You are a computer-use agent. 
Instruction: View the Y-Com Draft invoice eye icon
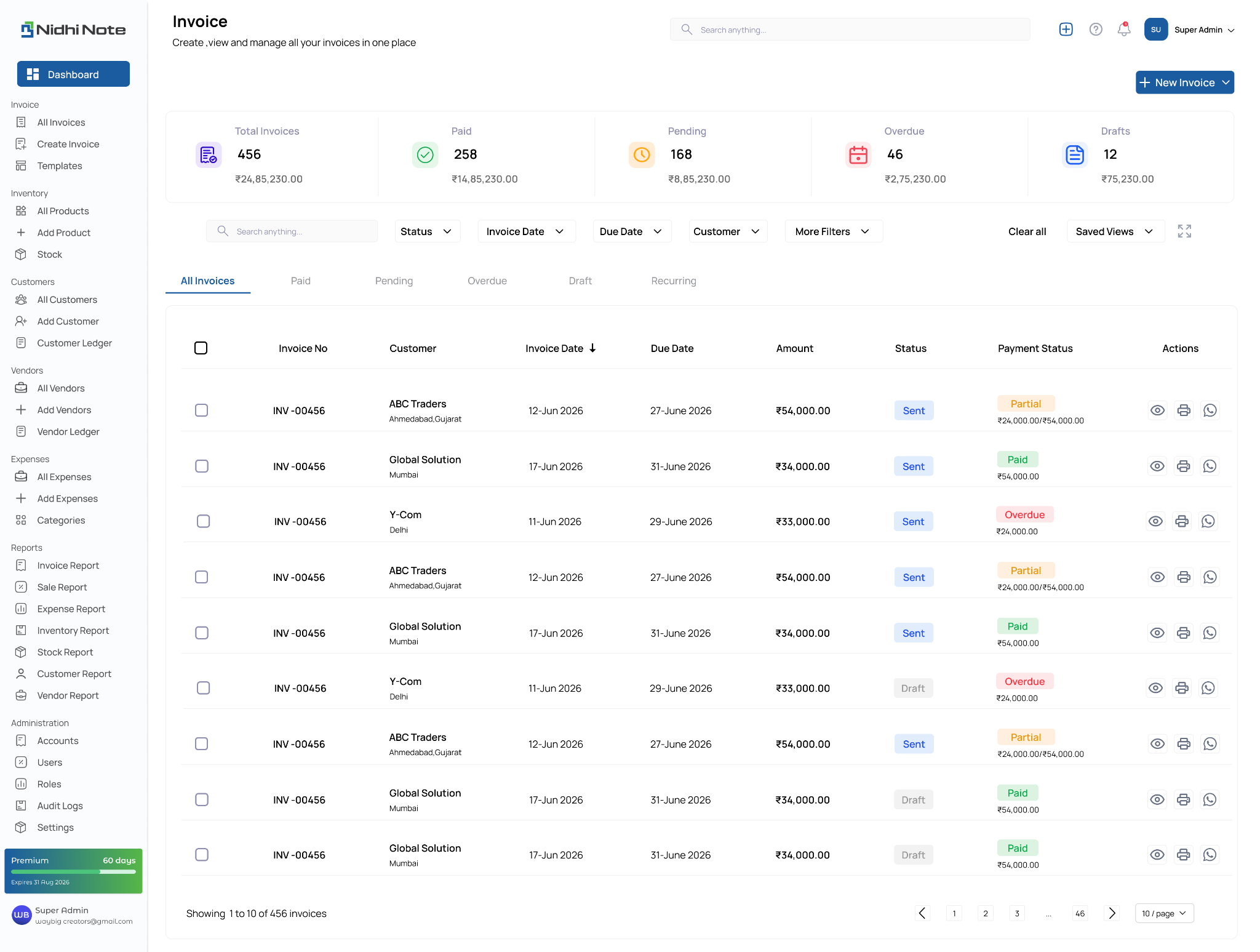click(1155, 688)
